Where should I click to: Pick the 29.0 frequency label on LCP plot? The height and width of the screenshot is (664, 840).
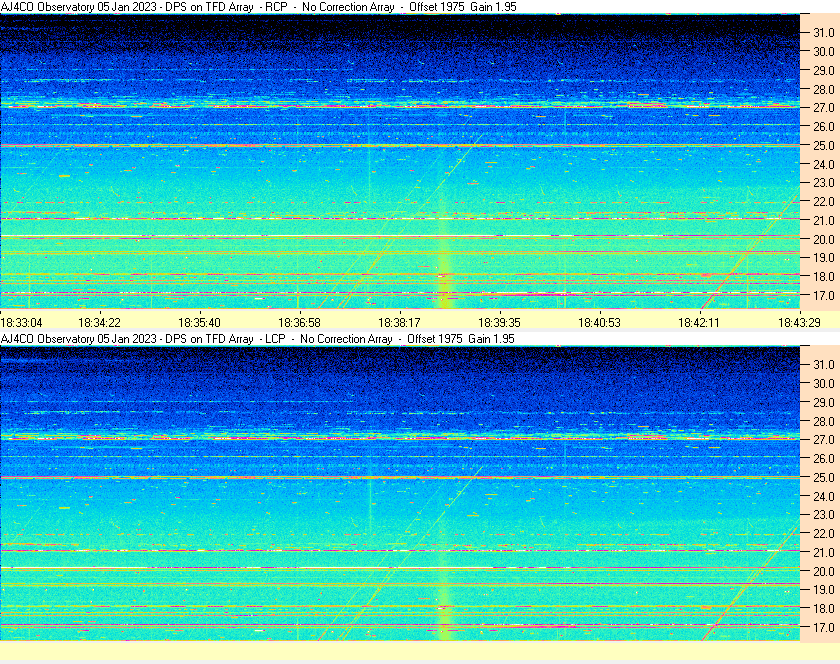[x=824, y=402]
